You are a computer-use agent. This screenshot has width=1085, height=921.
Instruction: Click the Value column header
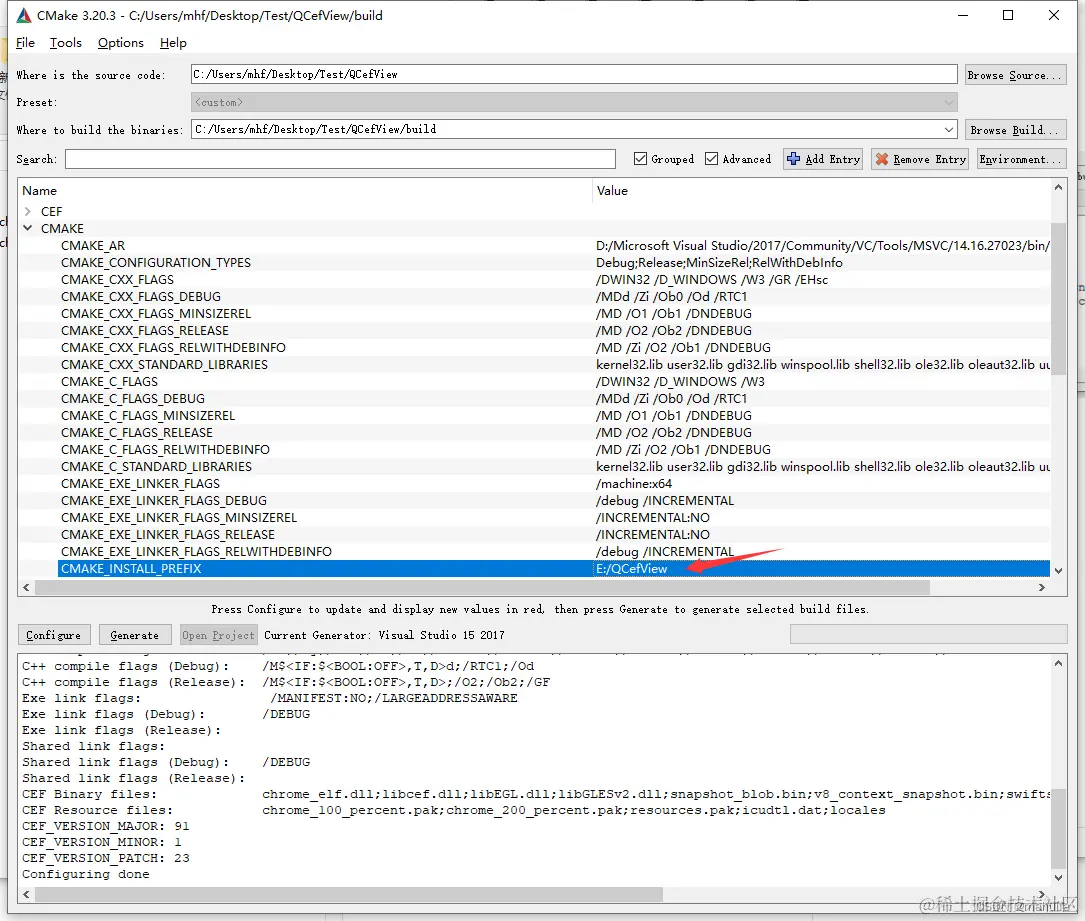(612, 190)
